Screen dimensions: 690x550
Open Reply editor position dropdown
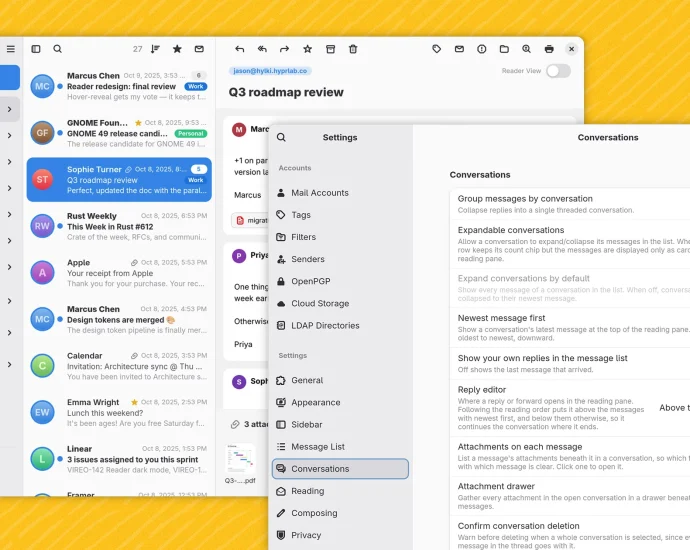pos(674,408)
